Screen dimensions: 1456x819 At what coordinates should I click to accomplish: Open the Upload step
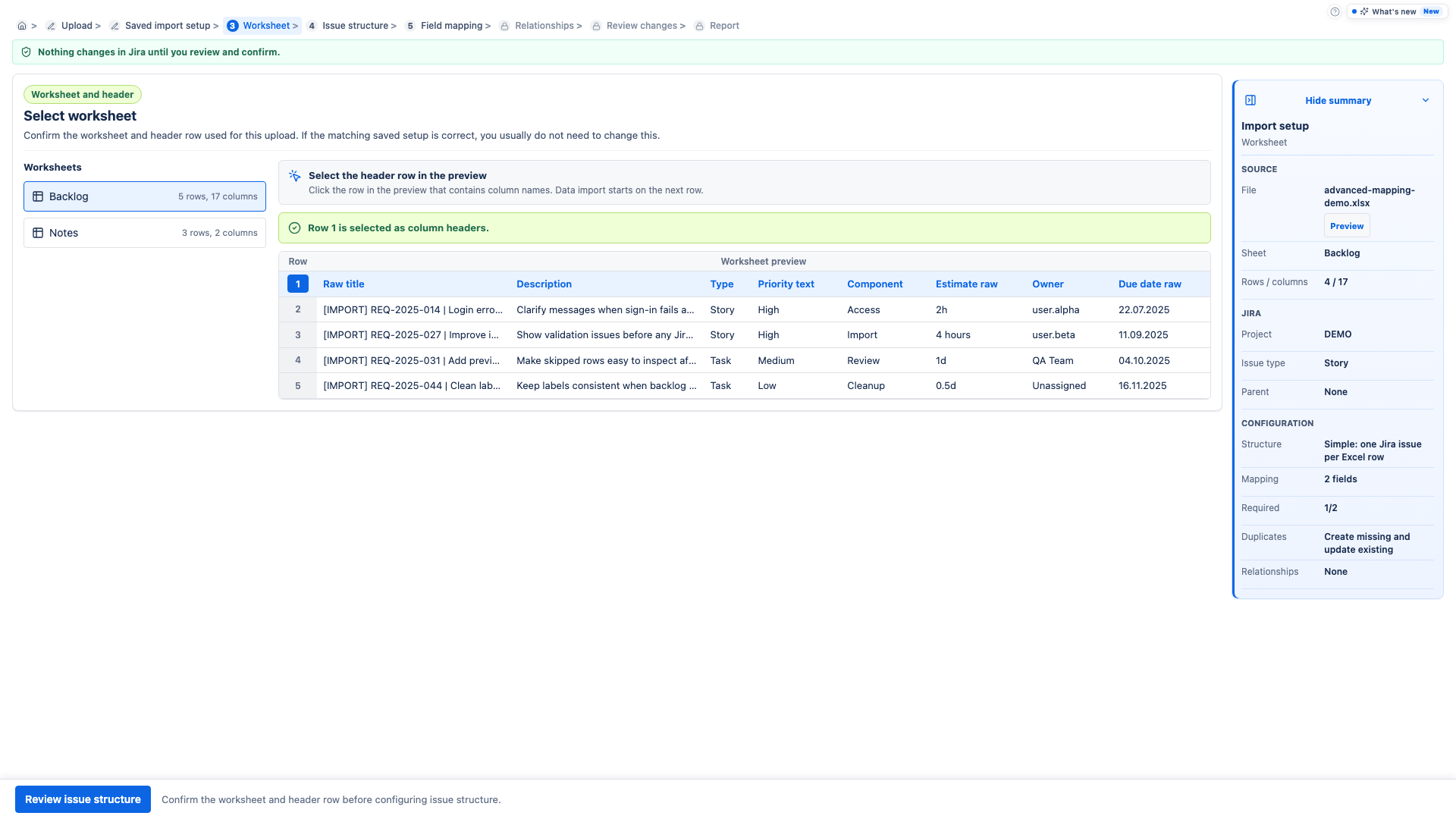[77, 26]
